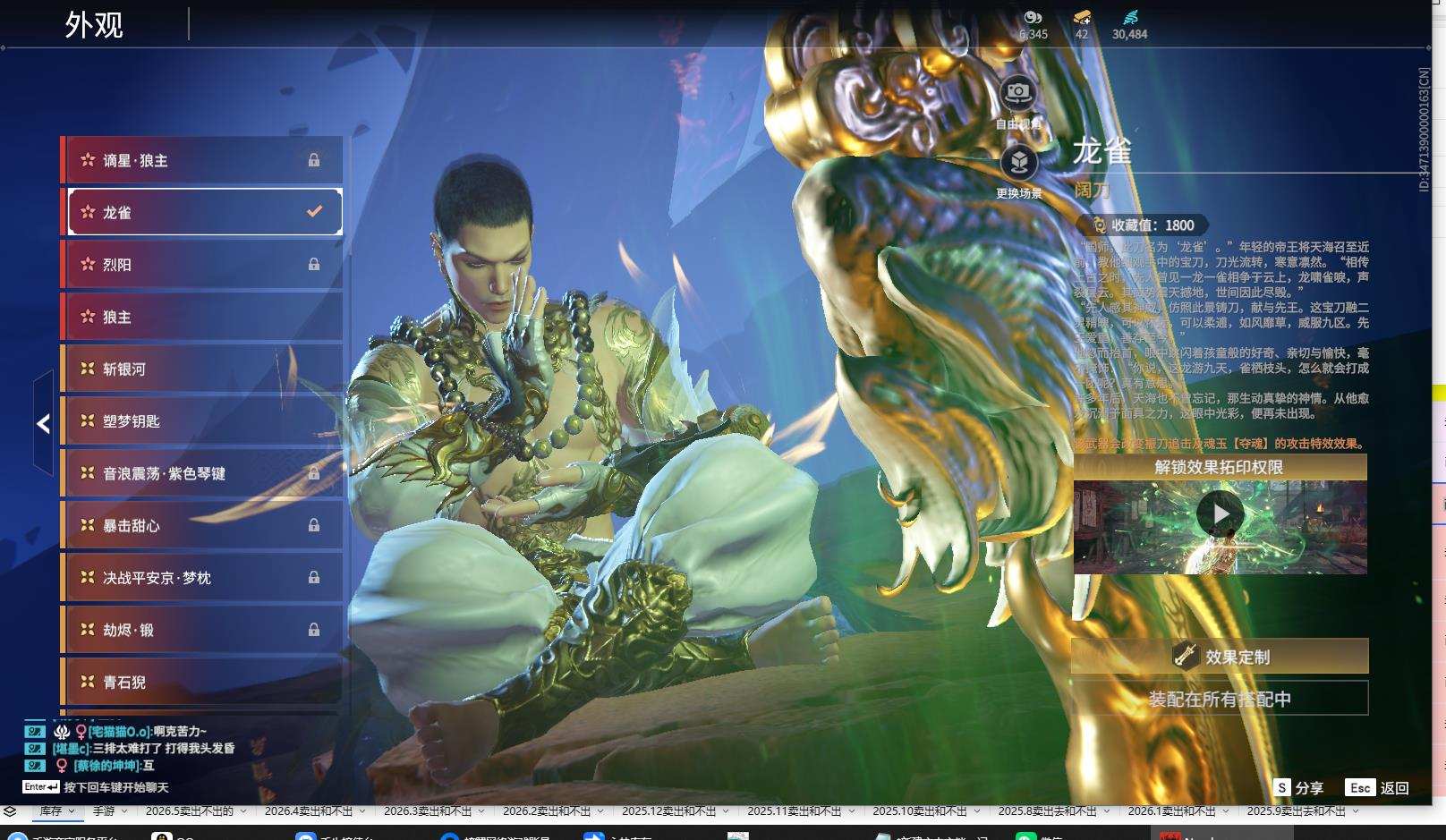Click the lock icon on 烈阳
The image size is (1446, 840).
click(x=314, y=264)
